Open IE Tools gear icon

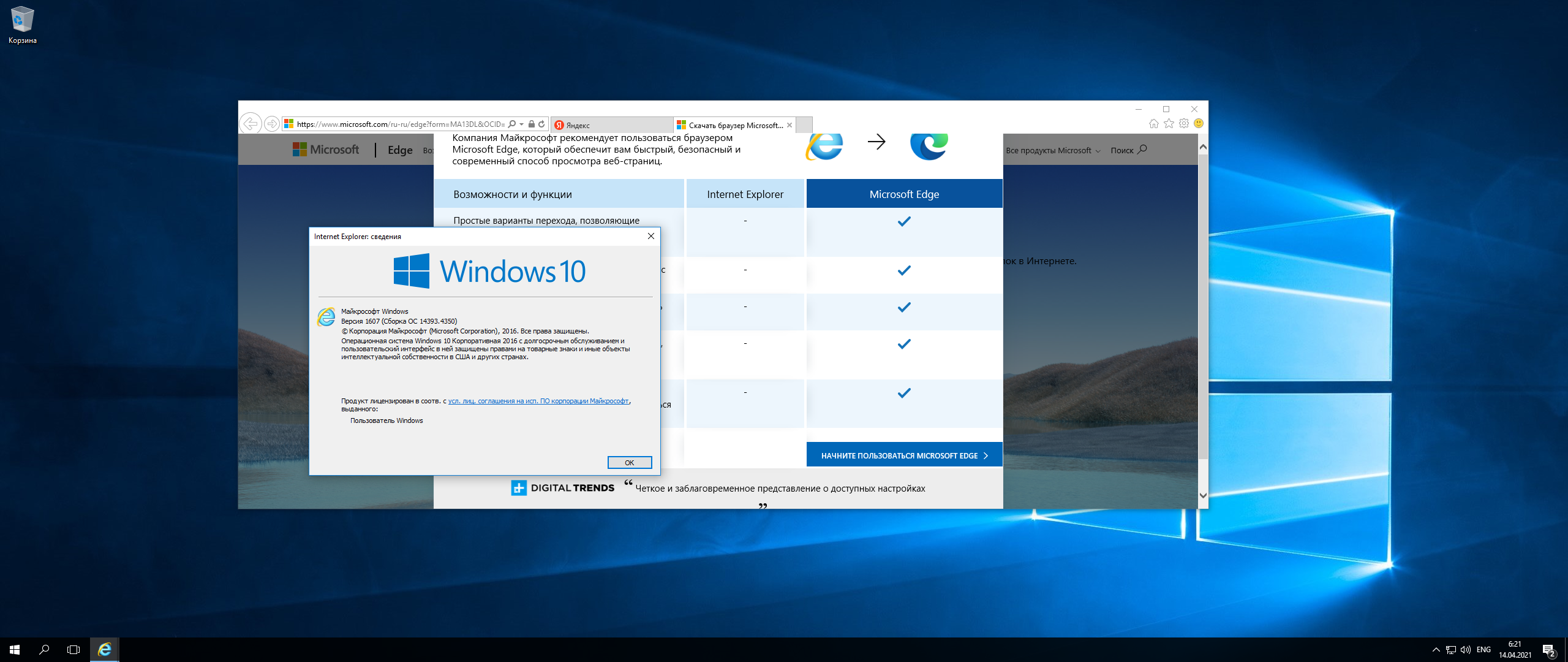click(x=1184, y=123)
